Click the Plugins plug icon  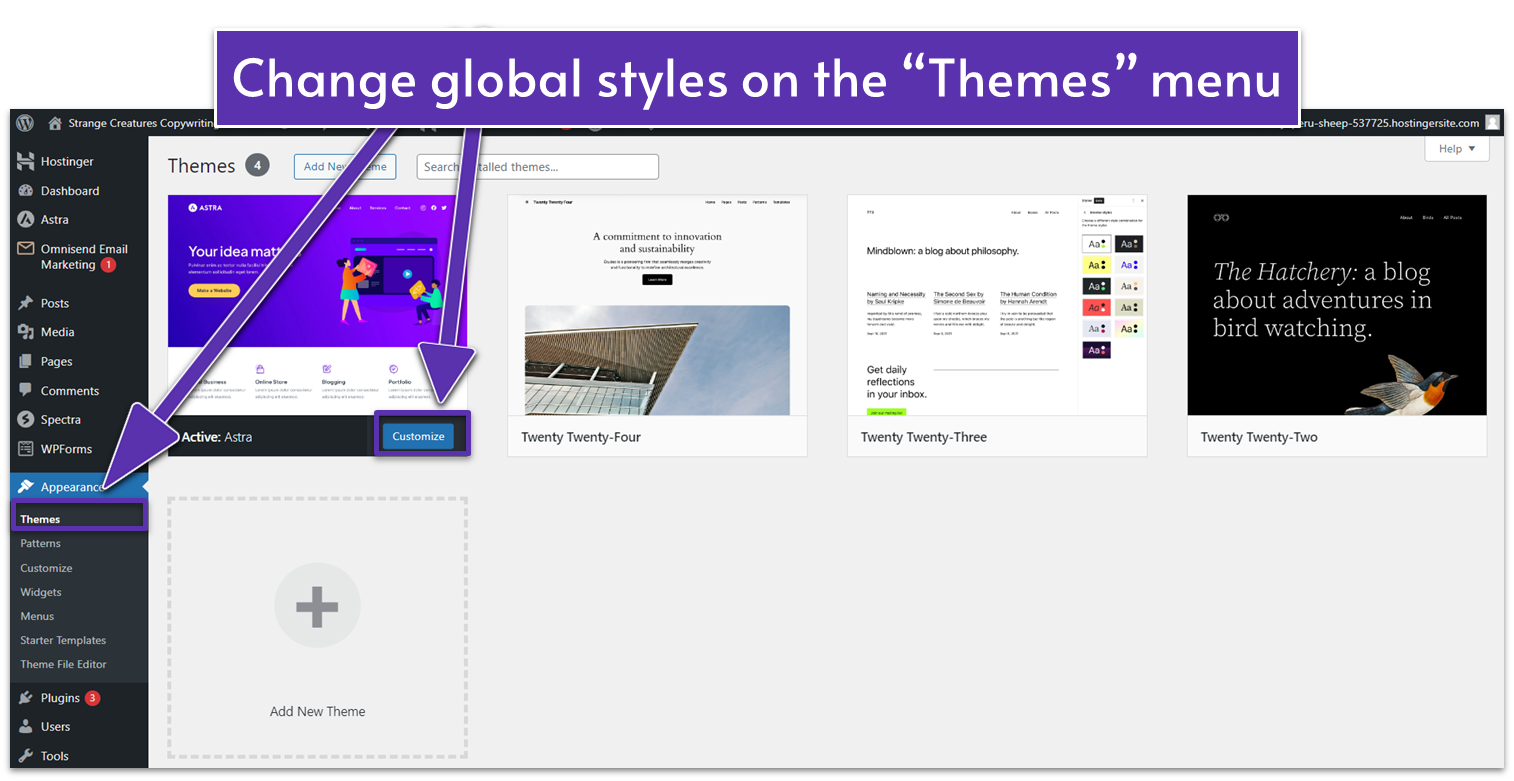[x=26, y=698]
